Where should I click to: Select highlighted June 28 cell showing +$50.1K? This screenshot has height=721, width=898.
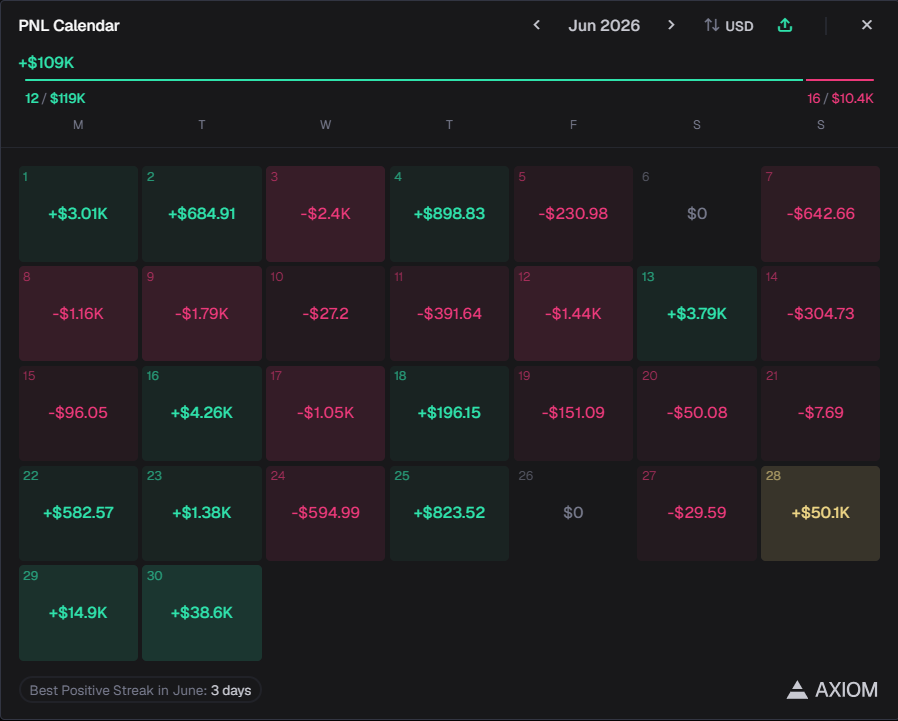pos(820,513)
